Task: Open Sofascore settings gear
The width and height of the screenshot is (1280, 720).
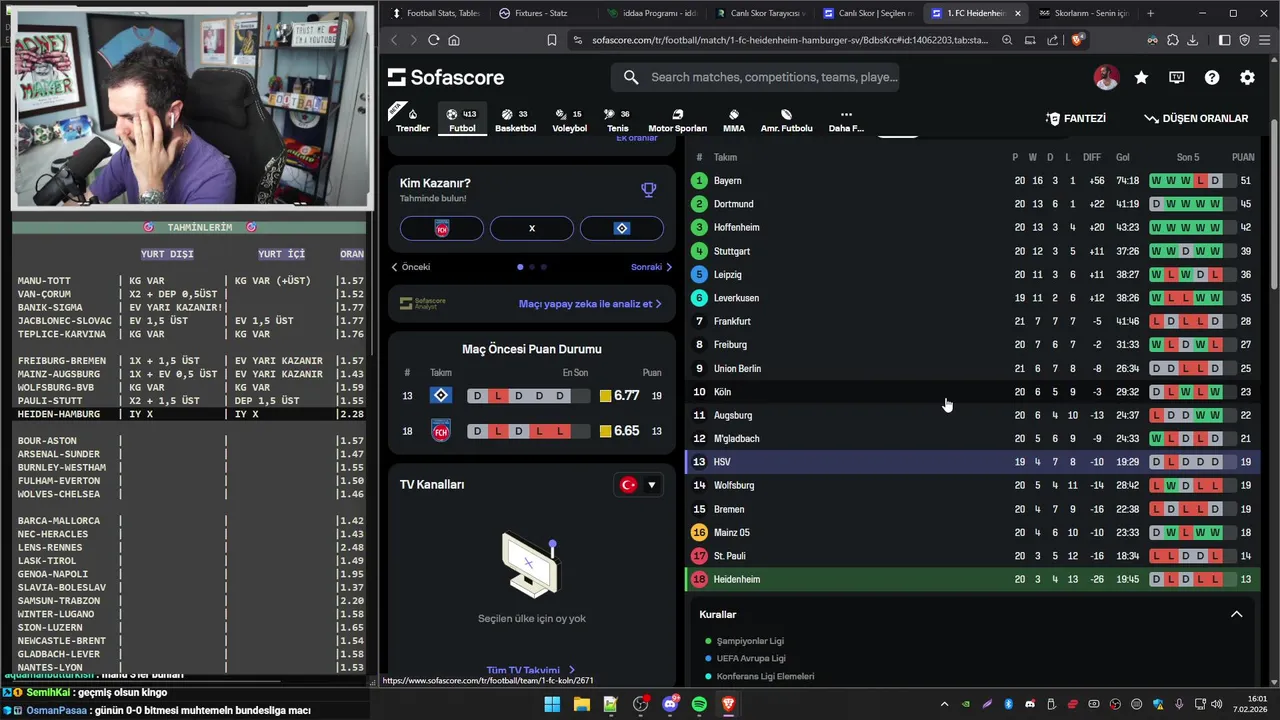Action: click(x=1247, y=77)
